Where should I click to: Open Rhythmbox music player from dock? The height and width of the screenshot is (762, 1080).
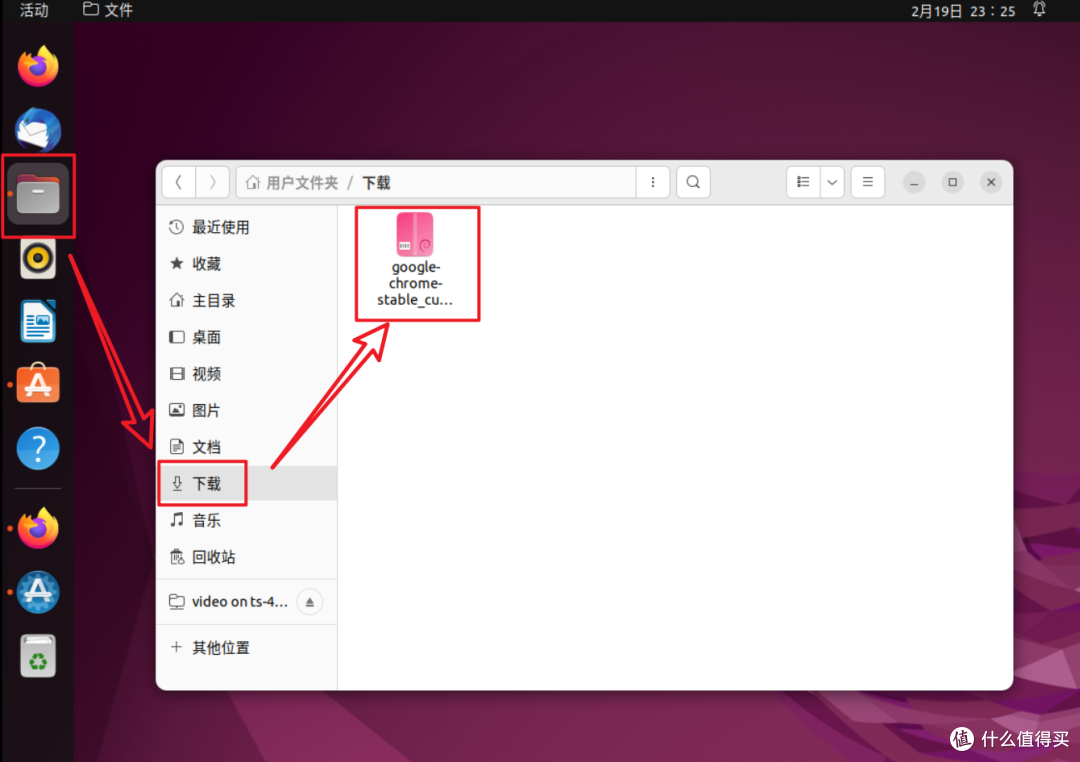(37, 258)
